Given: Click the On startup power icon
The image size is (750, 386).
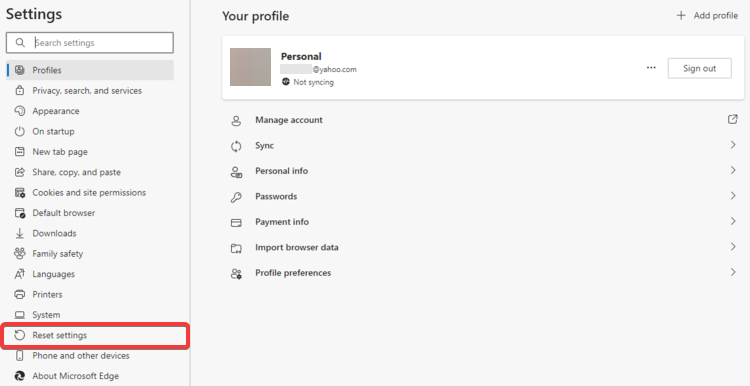Looking at the screenshot, I should click(20, 131).
